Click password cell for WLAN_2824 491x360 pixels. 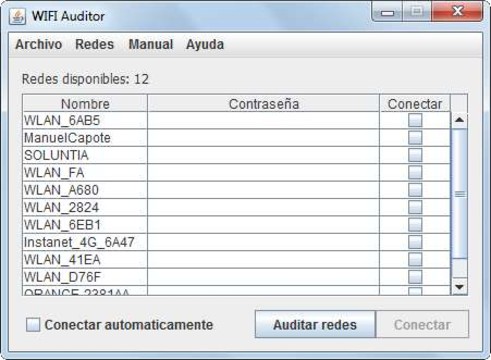point(263,207)
